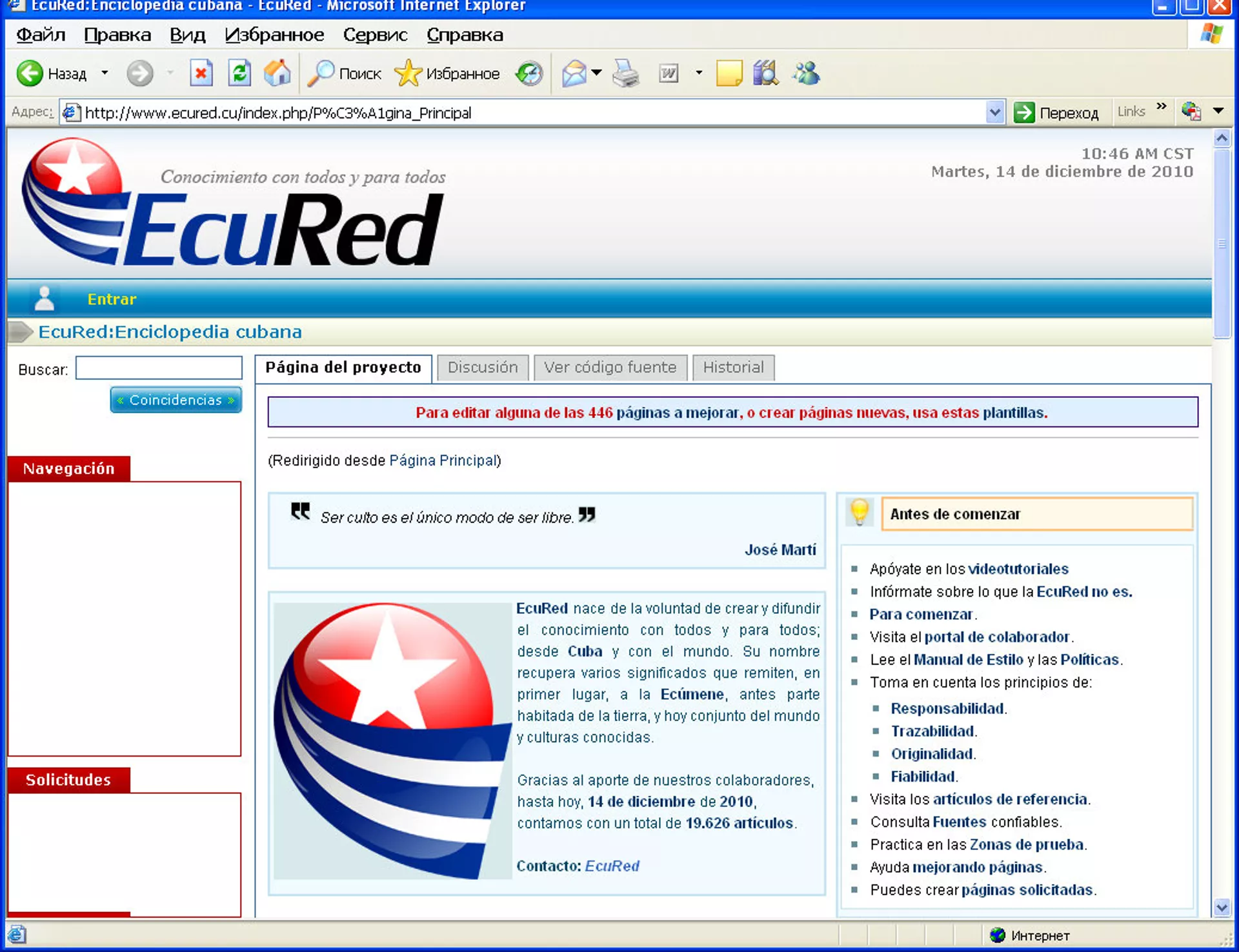Open the videotutoriales link
This screenshot has height=952, width=1239.
(1018, 569)
